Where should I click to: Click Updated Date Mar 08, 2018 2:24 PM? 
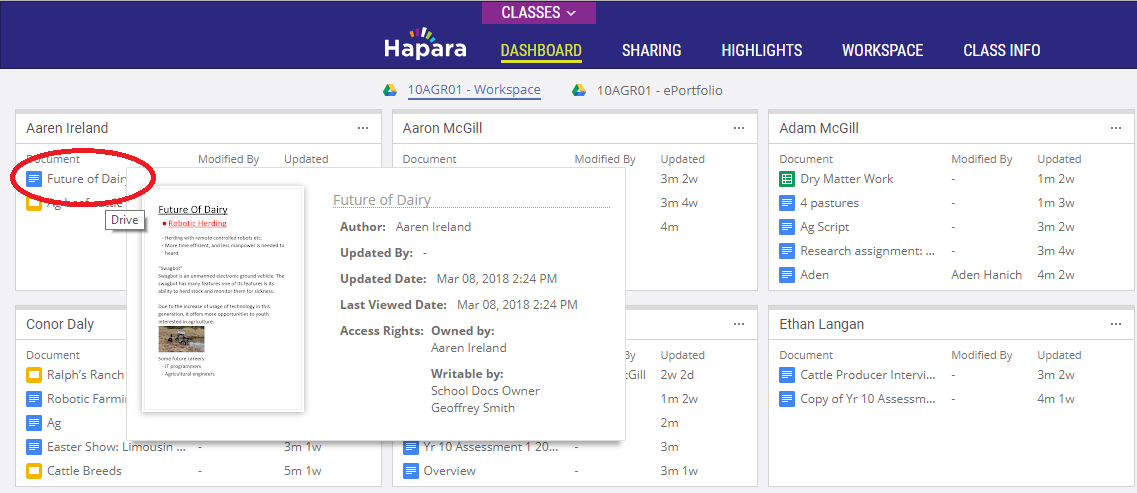[x=497, y=278]
